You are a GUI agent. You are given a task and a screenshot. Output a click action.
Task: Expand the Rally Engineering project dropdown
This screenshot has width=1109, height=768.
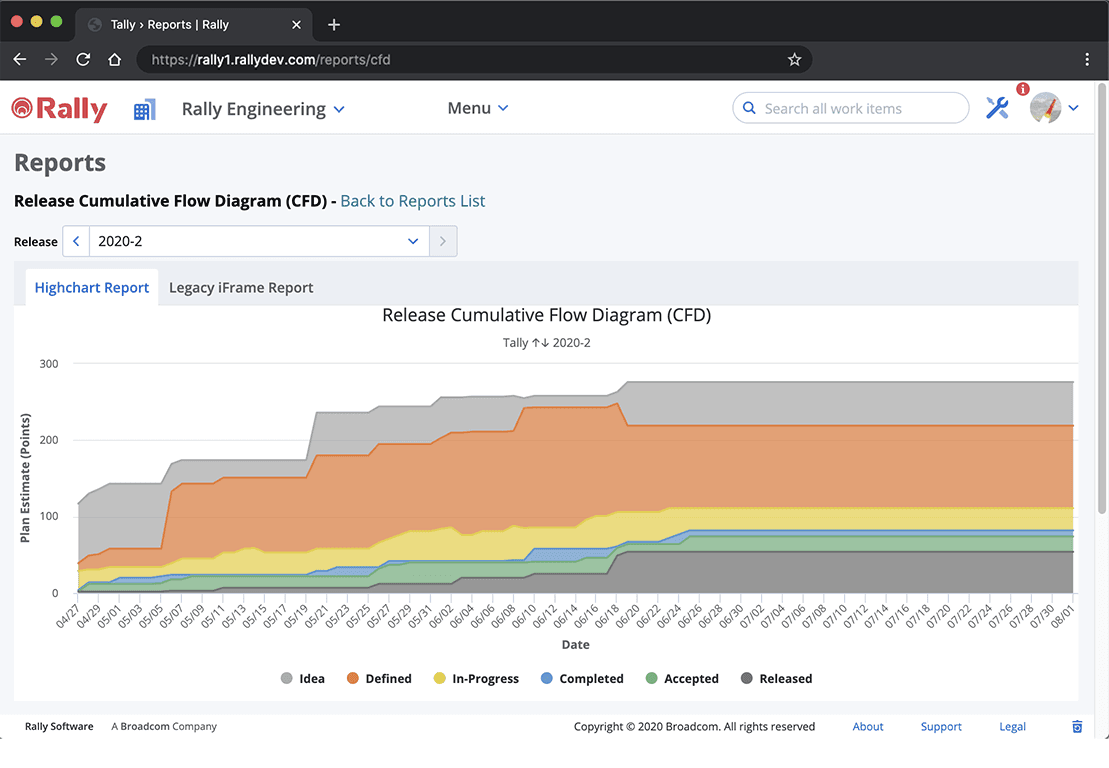(263, 109)
